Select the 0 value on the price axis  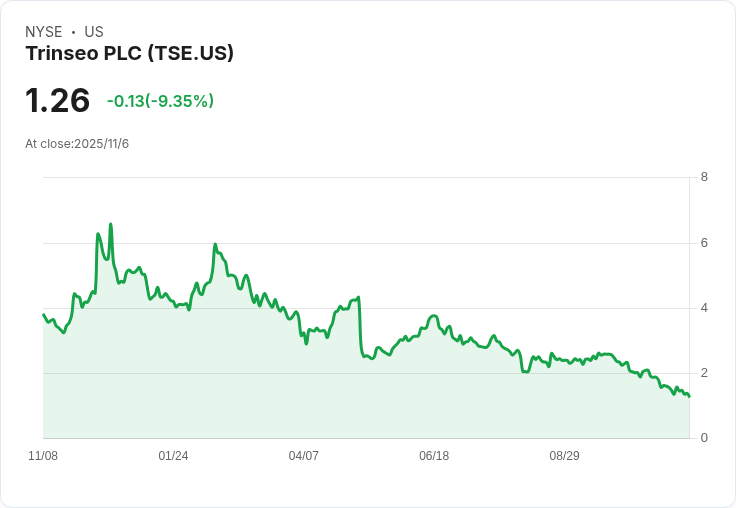(x=704, y=438)
